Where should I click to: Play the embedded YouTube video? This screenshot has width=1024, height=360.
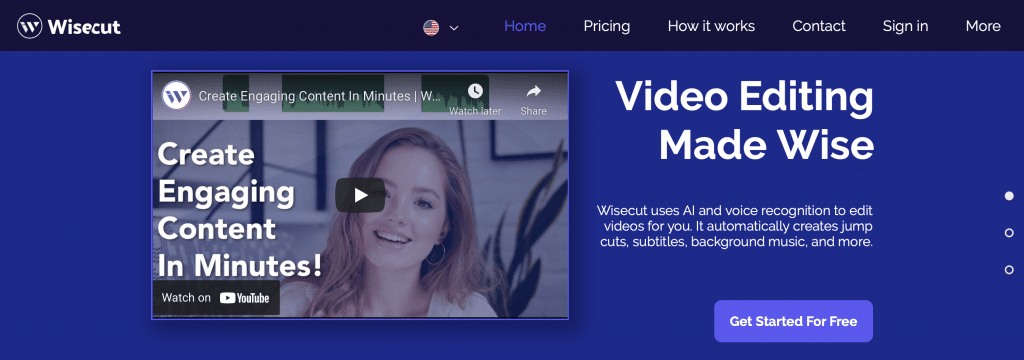(360, 195)
